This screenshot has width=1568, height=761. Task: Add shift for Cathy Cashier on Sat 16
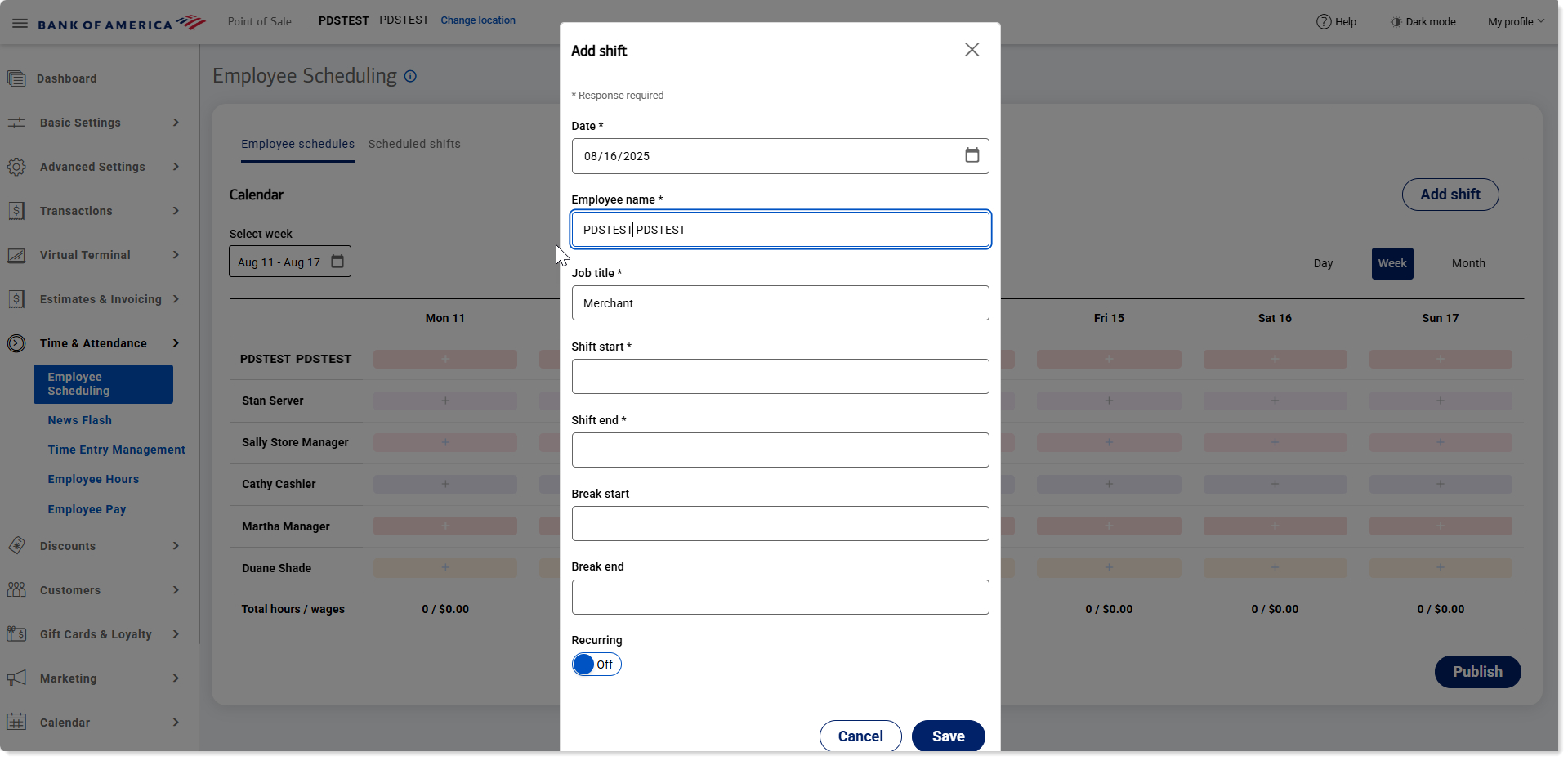pyautogui.click(x=1275, y=484)
